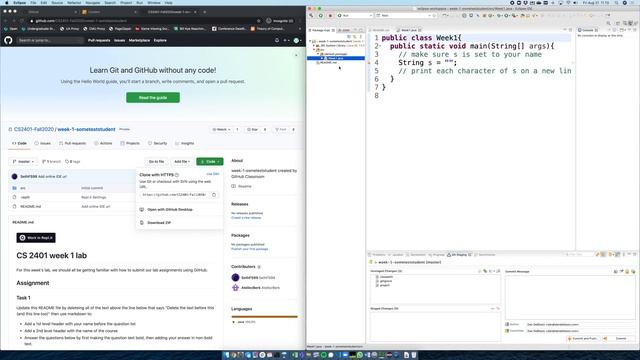Click the Apple logo in the macOS menu bar
Screen dimensions: 640x360
pyautogui.click(x=7, y=2)
